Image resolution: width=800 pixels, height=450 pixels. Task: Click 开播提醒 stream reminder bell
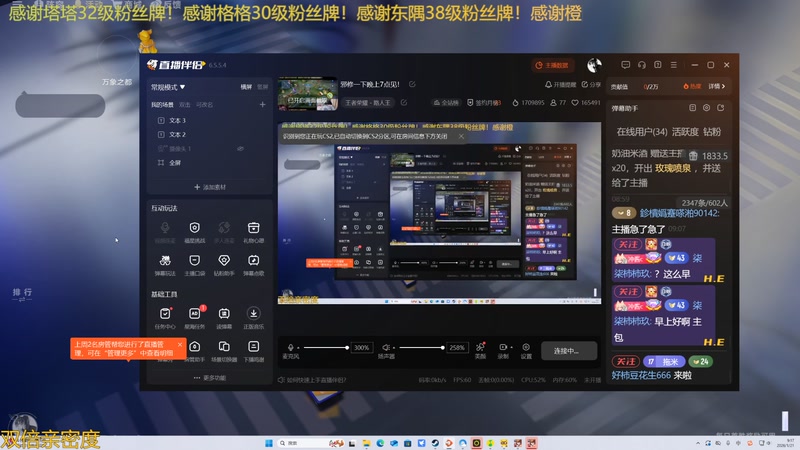click(560, 85)
